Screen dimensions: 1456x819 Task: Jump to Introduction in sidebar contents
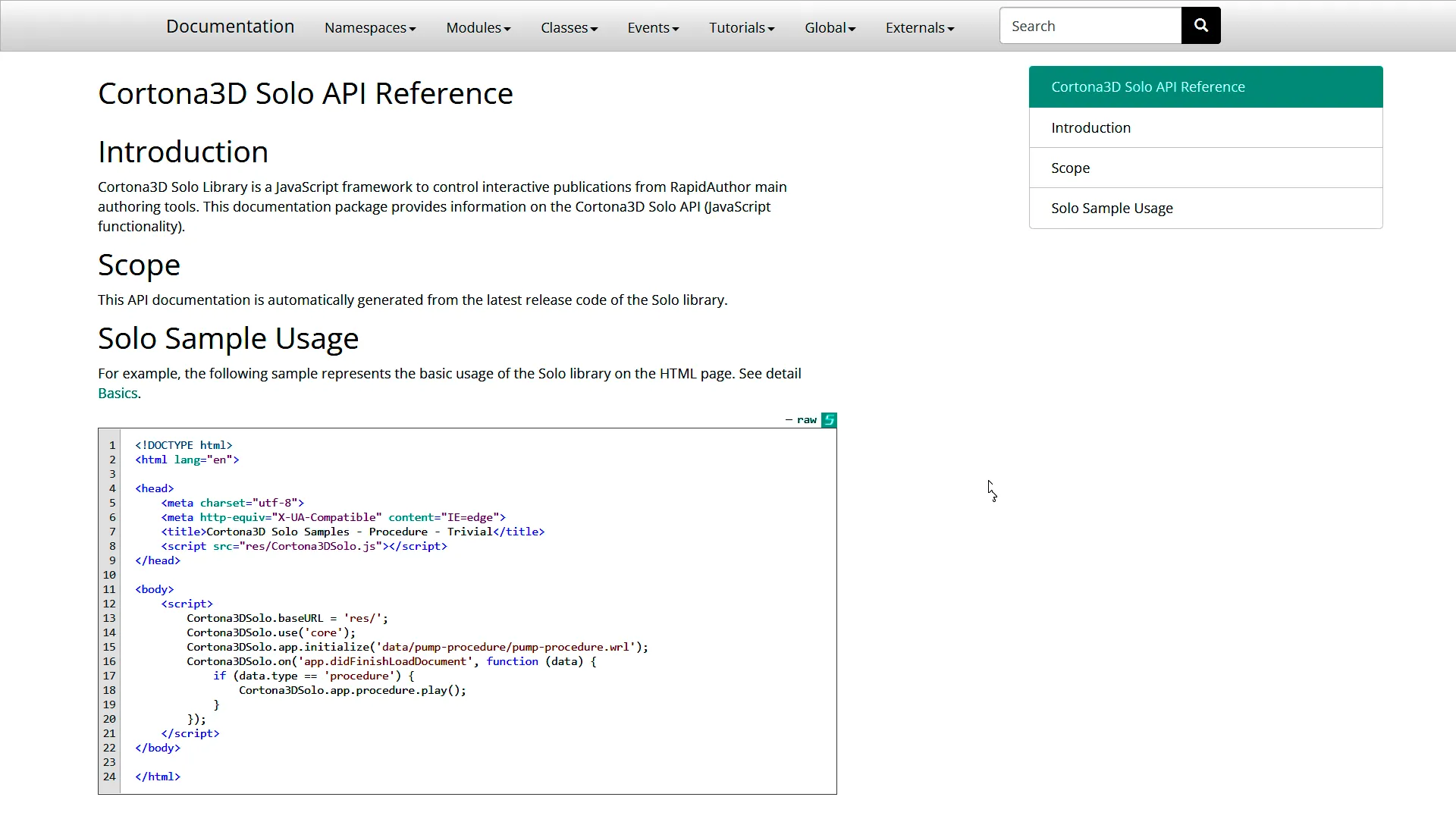tap(1090, 128)
